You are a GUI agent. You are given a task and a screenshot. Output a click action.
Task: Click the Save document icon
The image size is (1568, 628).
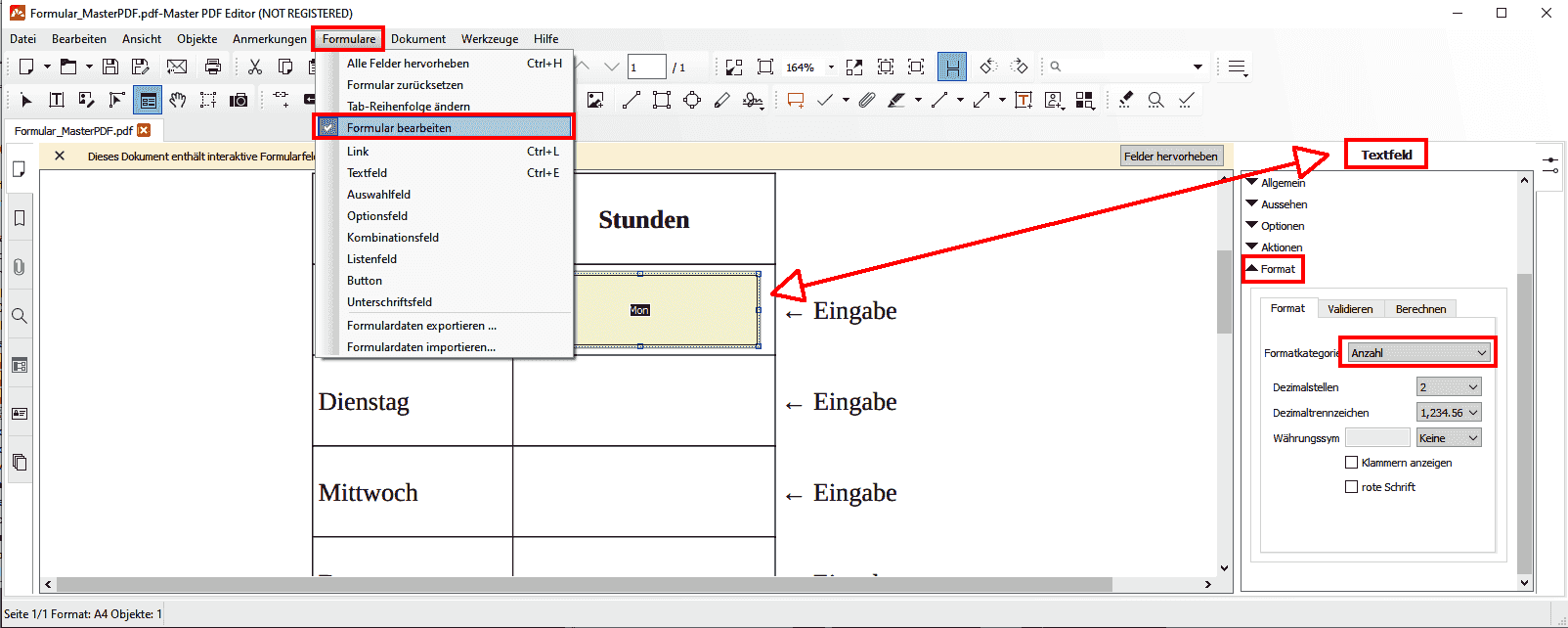click(x=110, y=67)
